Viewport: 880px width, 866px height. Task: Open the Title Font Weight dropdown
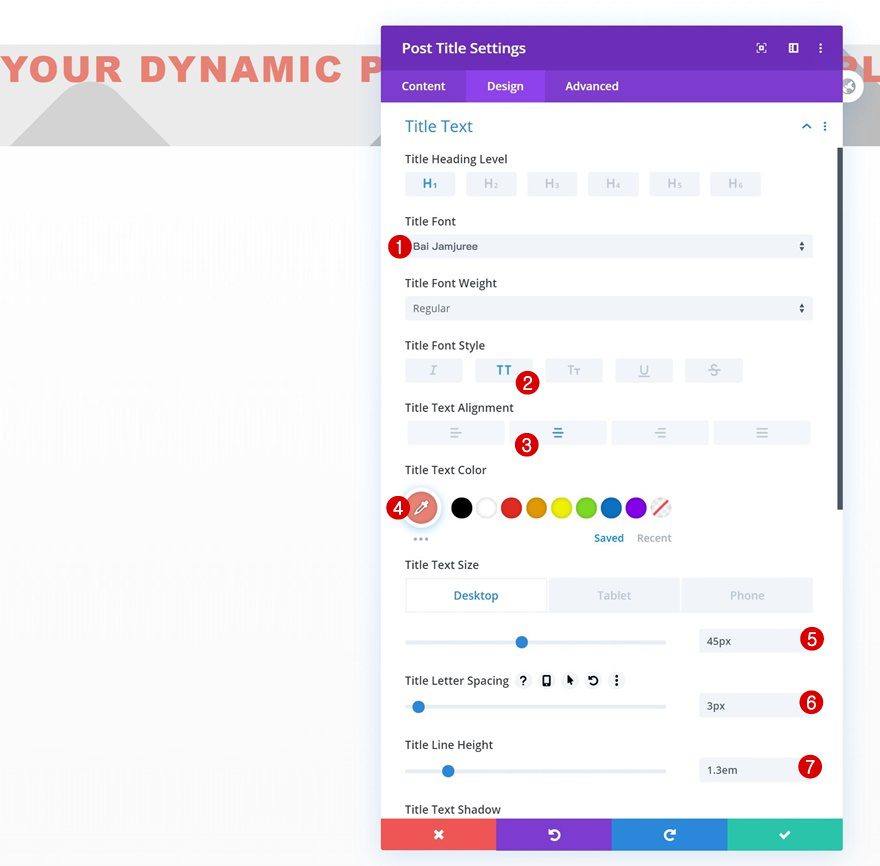pos(609,309)
